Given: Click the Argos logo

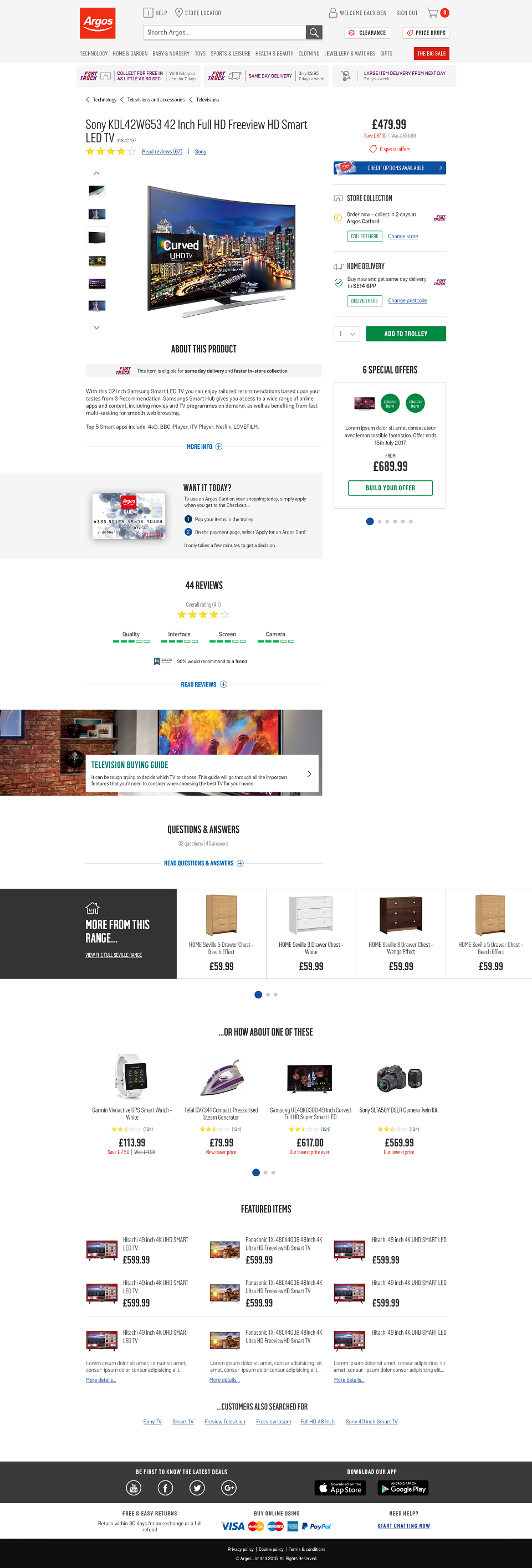Looking at the screenshot, I should pos(98,23).
